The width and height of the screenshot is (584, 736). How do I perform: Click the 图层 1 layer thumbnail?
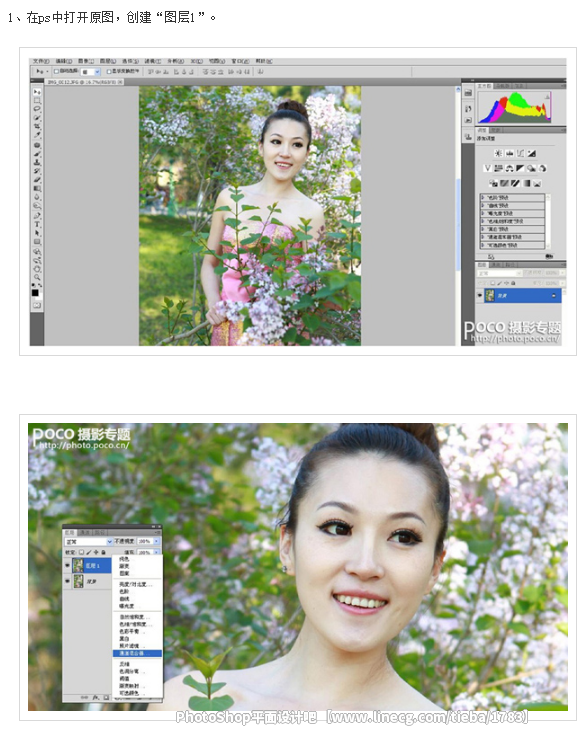pos(78,566)
